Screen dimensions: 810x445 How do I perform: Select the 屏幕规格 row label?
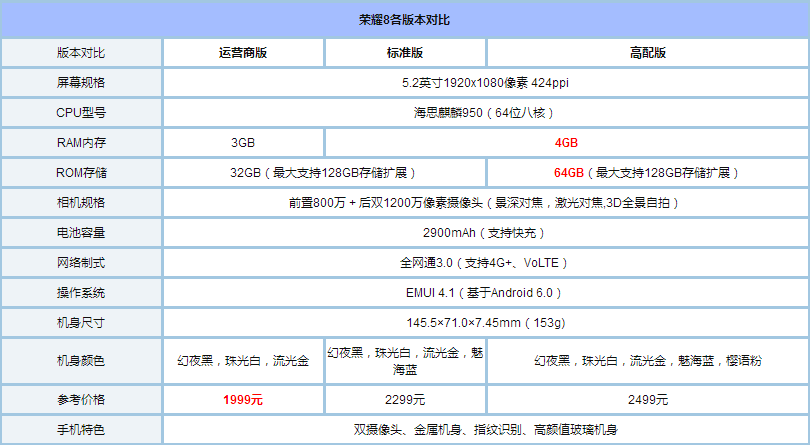pos(81,83)
